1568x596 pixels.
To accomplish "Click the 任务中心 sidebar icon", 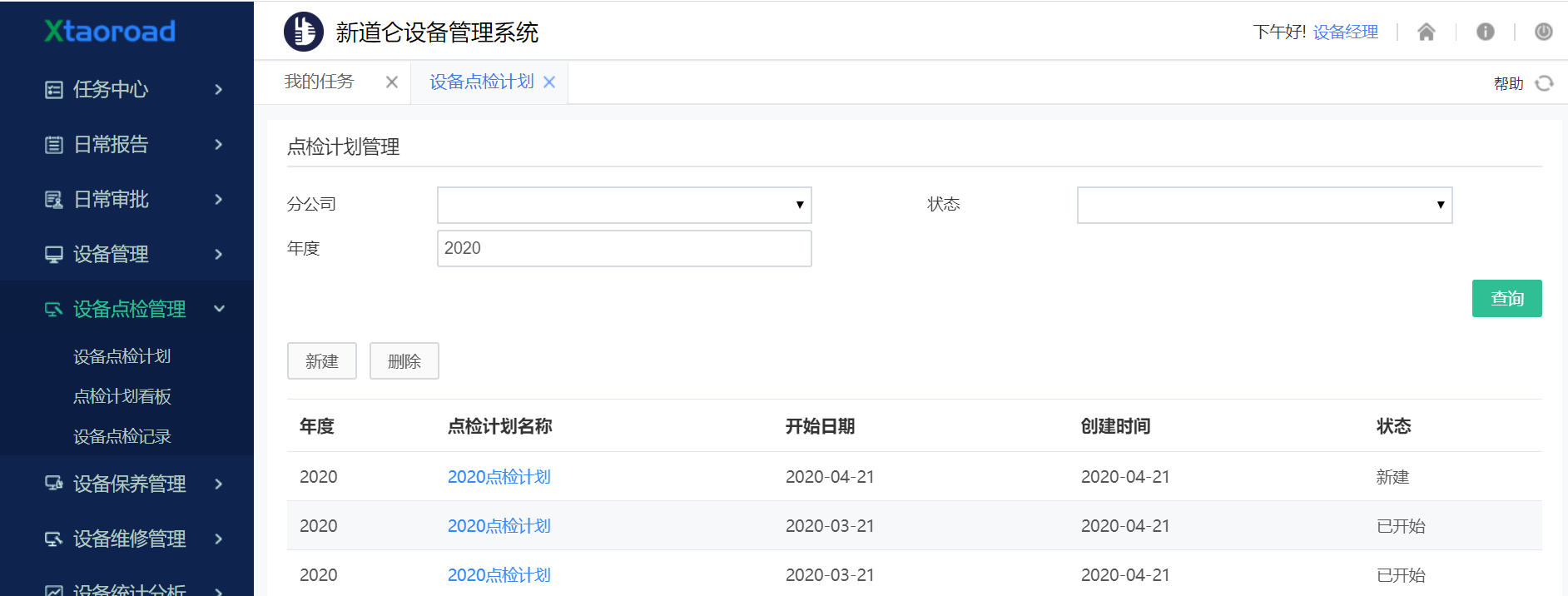I will [x=54, y=90].
